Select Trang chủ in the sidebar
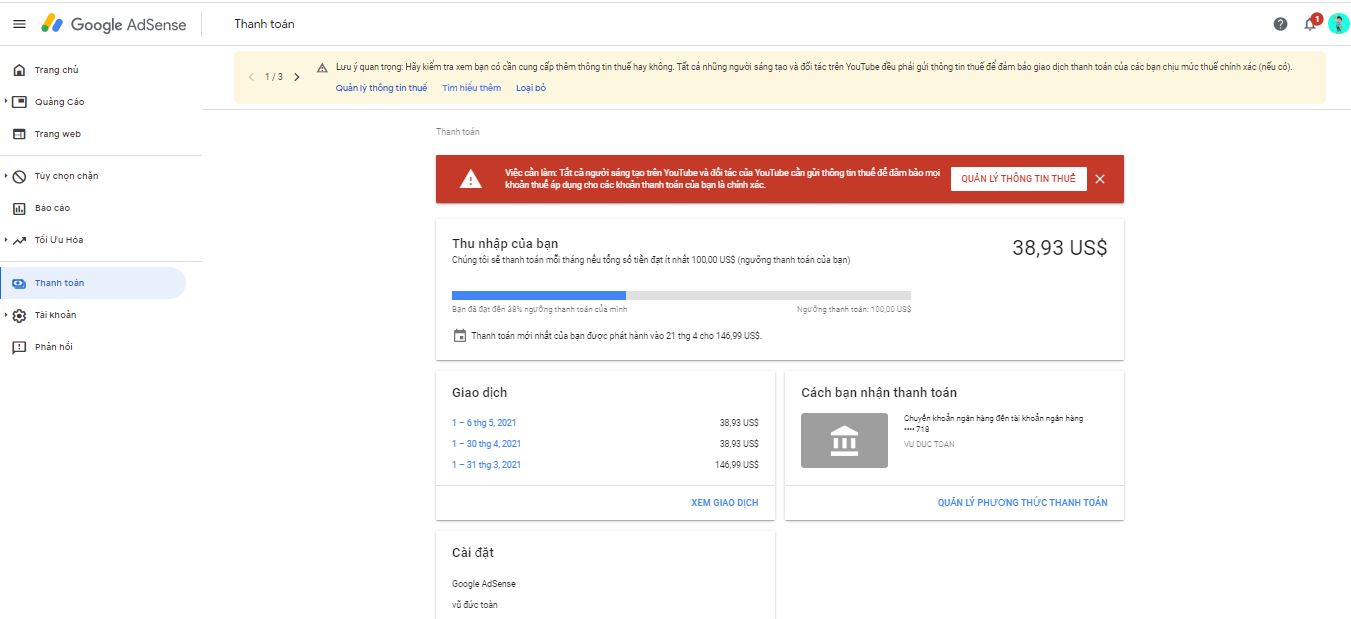This screenshot has height=619, width=1351. [56, 70]
